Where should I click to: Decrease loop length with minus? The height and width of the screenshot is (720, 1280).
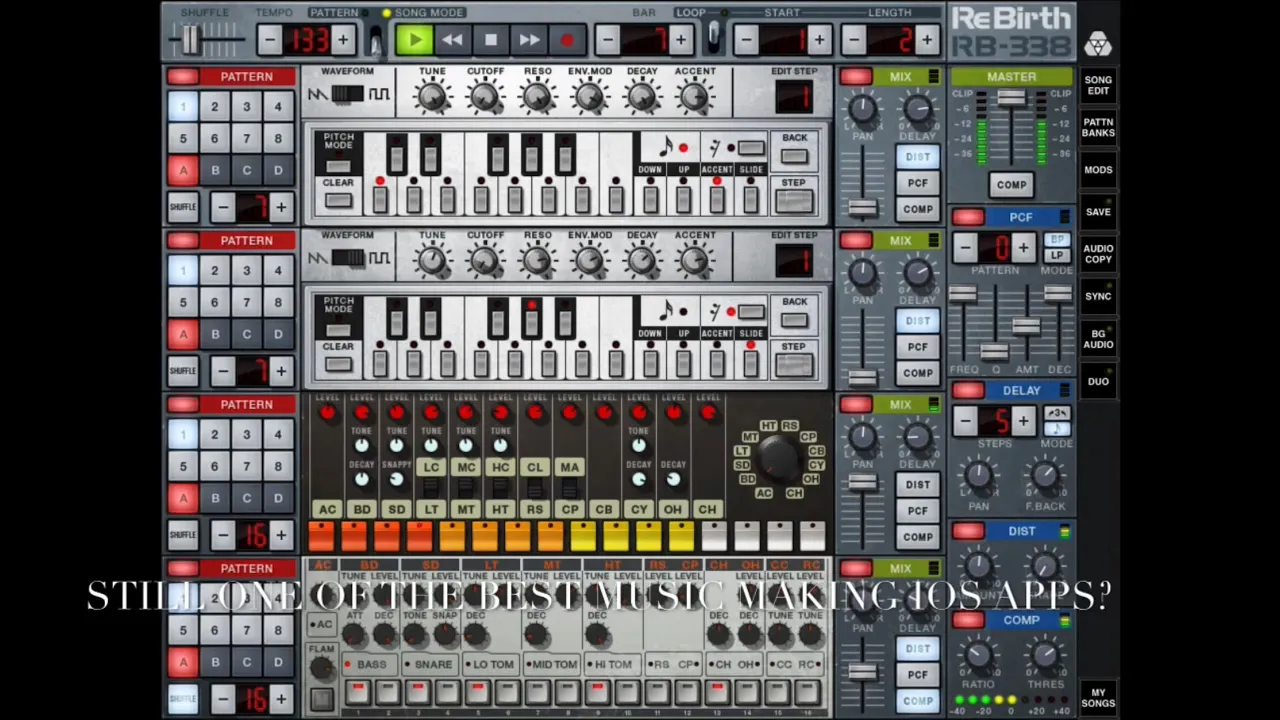(x=853, y=40)
